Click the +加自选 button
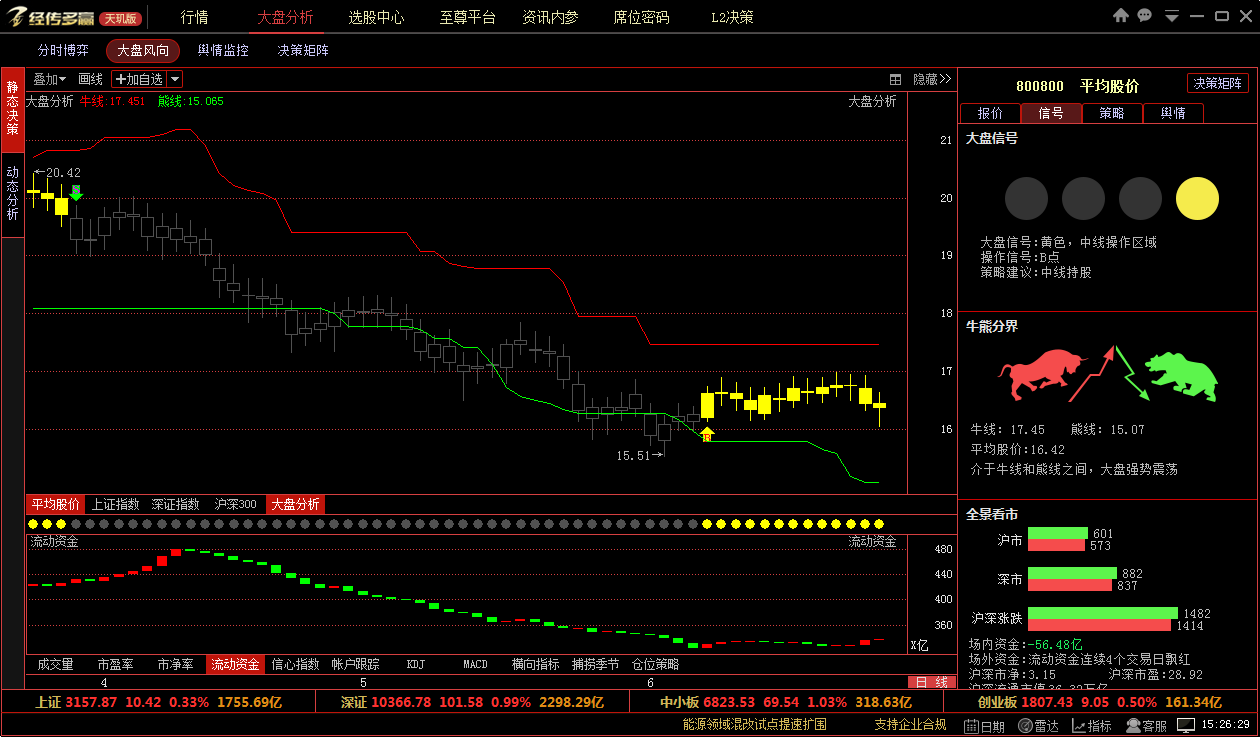The height and width of the screenshot is (737, 1260). (x=138, y=79)
